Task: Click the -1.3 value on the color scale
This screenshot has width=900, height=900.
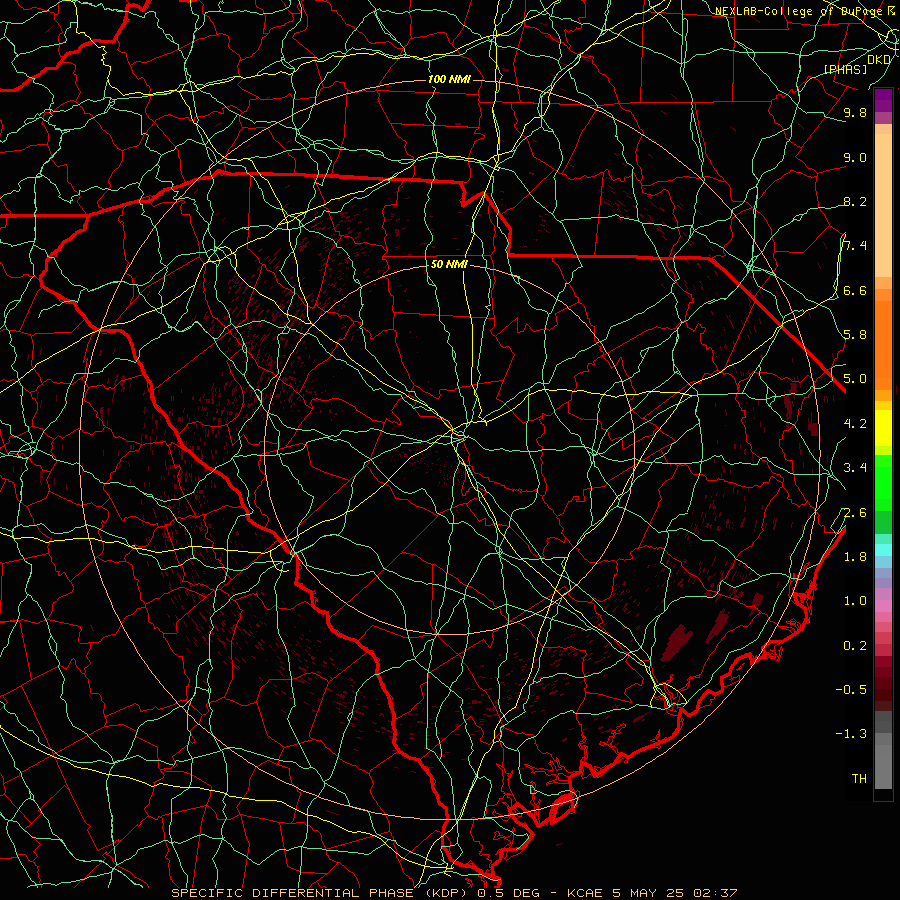Action: tap(851, 734)
